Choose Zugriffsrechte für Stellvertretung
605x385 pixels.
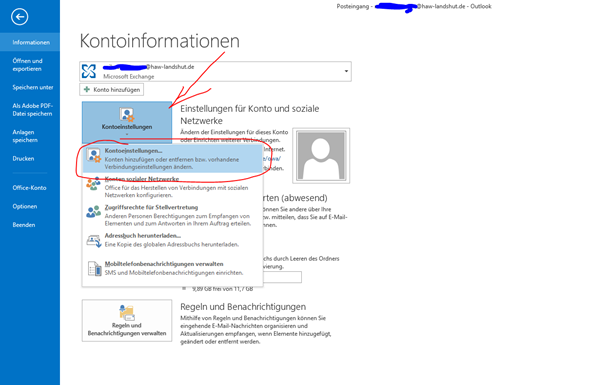click(172, 215)
